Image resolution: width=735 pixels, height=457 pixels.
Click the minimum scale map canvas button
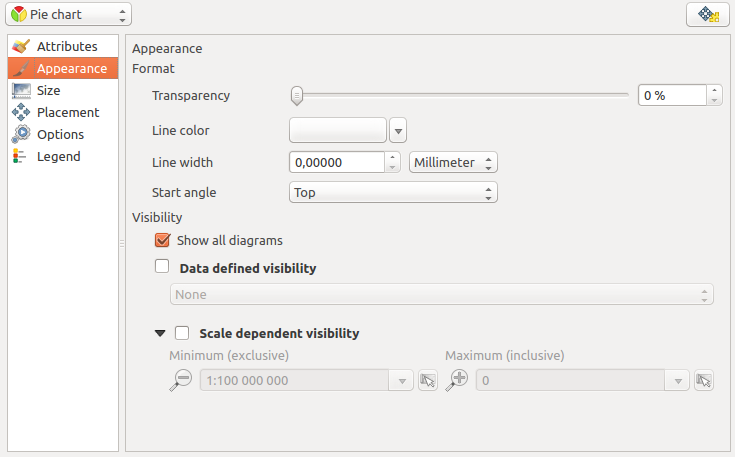(428, 380)
